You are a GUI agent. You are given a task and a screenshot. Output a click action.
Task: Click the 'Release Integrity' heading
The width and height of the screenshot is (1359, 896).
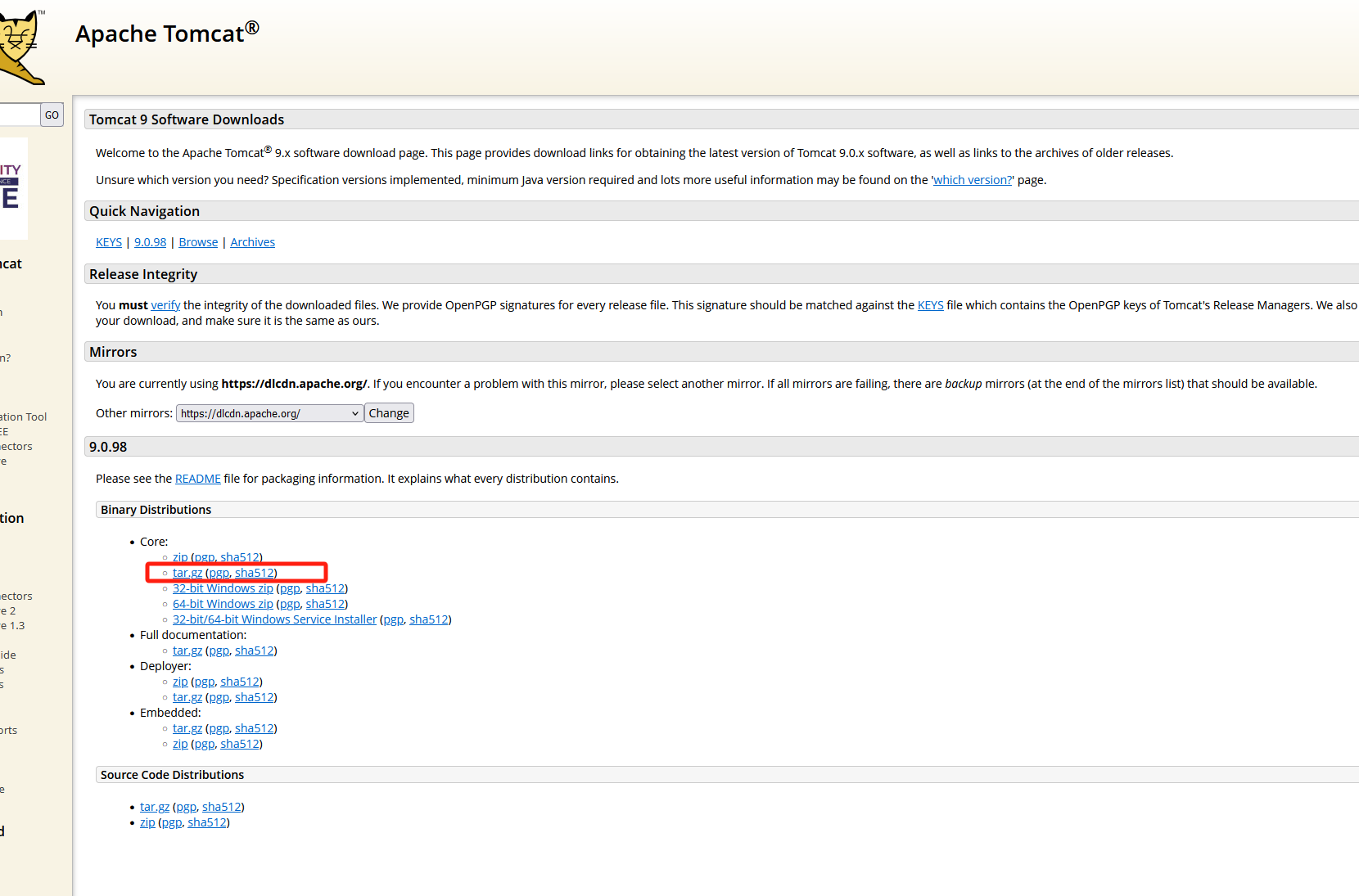click(143, 274)
